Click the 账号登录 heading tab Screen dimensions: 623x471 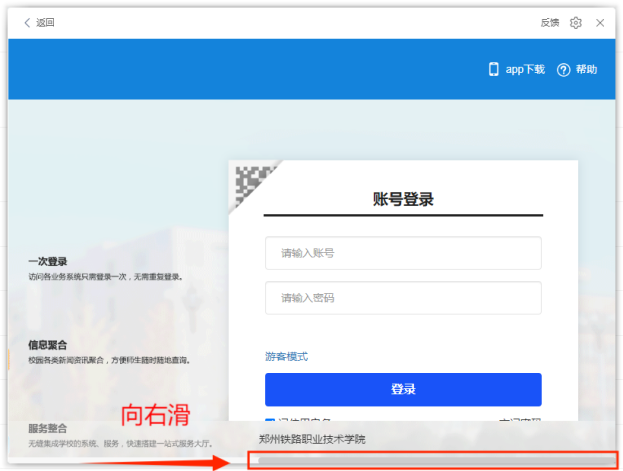402,199
